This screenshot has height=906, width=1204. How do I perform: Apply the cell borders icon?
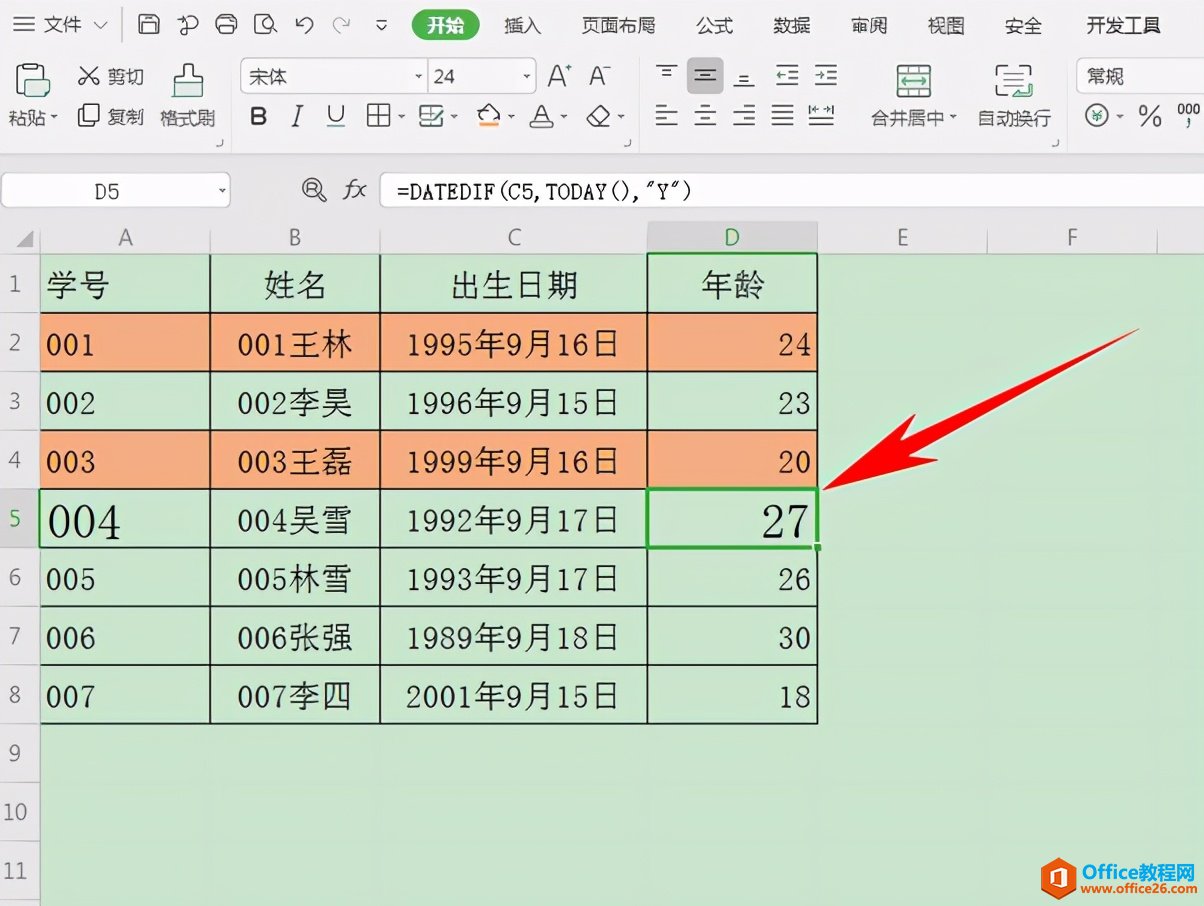tap(378, 116)
